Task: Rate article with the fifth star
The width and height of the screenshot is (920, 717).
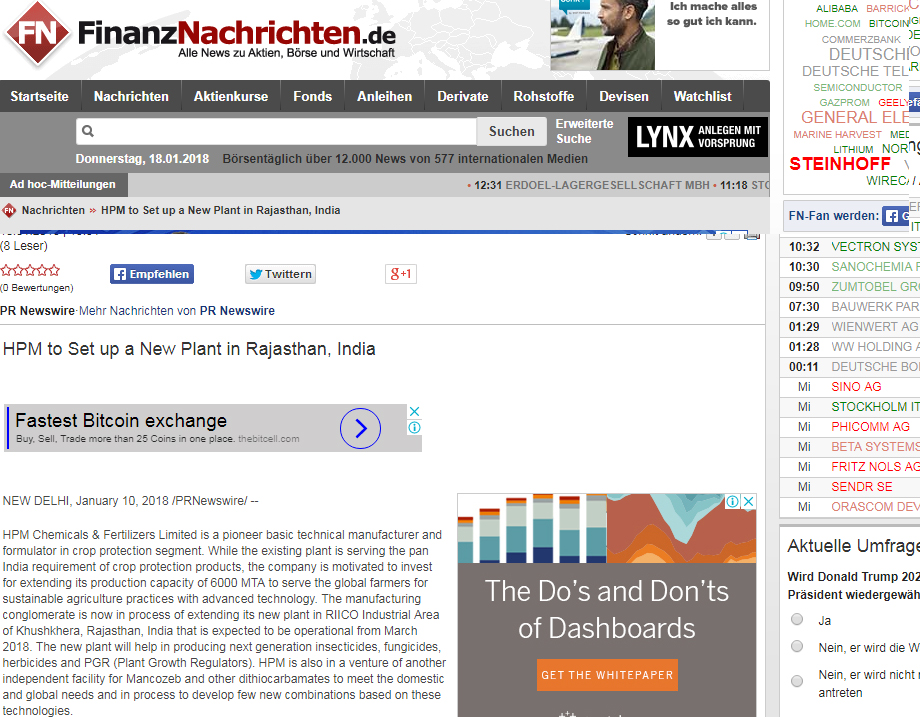Action: point(54,270)
